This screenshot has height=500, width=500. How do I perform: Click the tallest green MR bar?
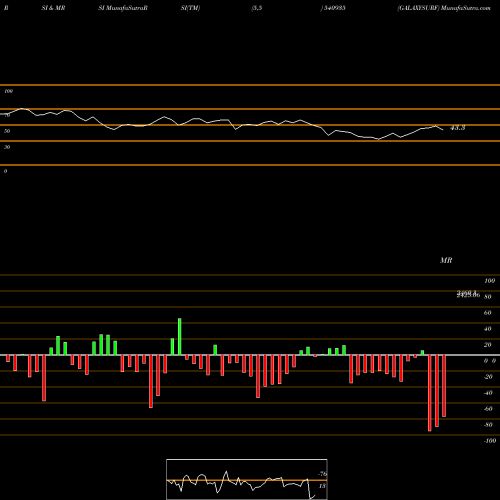[180, 337]
